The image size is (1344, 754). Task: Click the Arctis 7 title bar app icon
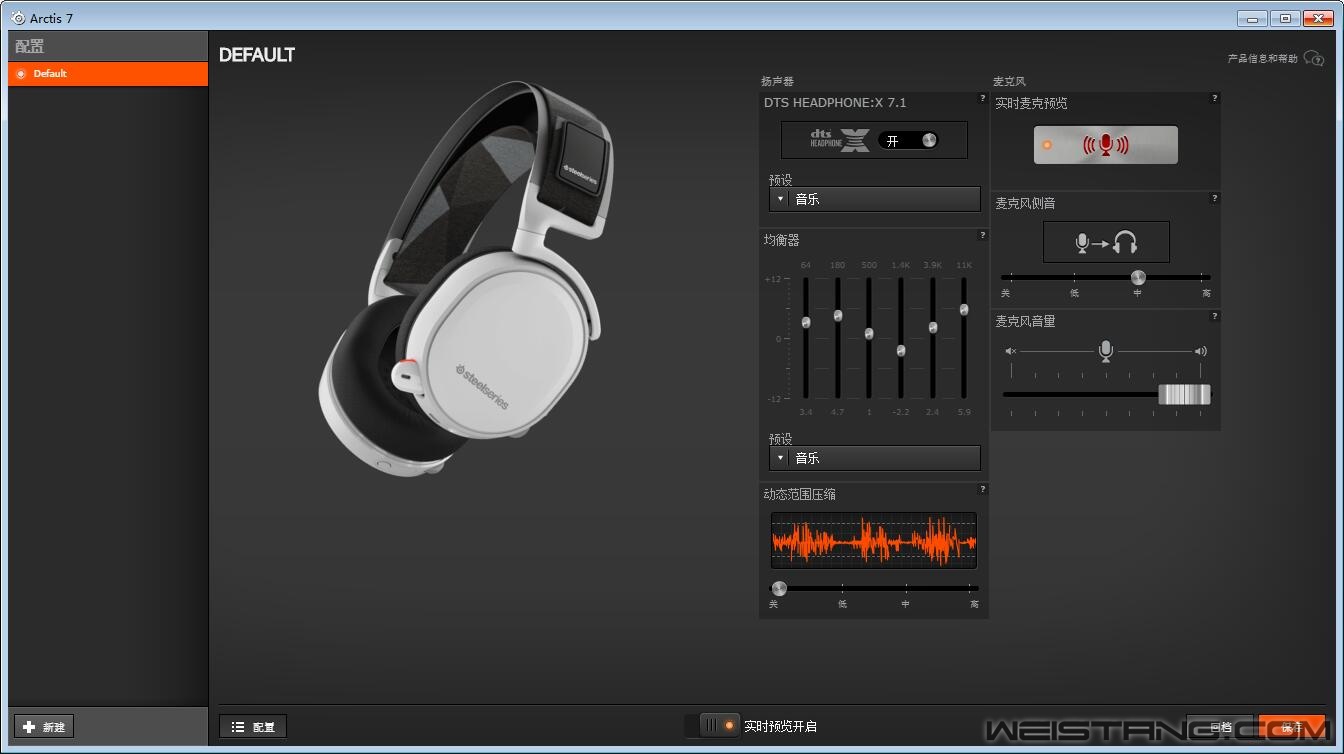pyautogui.click(x=17, y=18)
